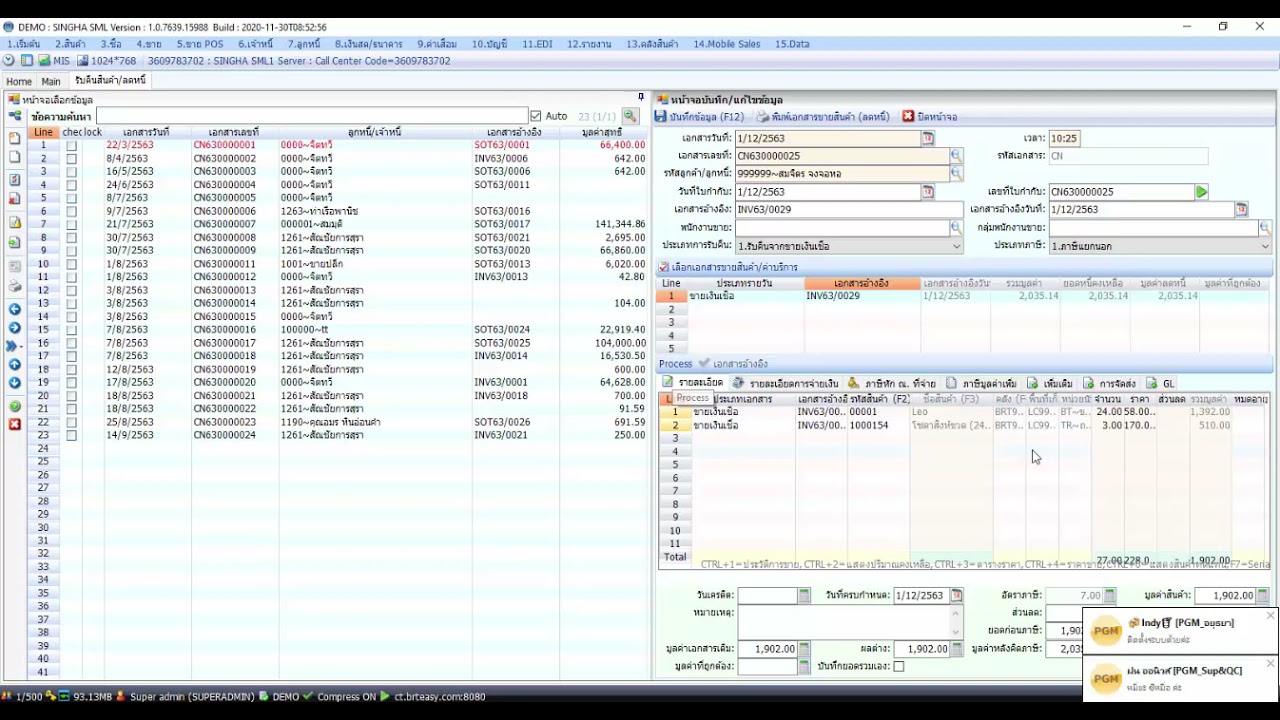Open the 12.รายงาน menu
The height and width of the screenshot is (720, 1280).
589,44
